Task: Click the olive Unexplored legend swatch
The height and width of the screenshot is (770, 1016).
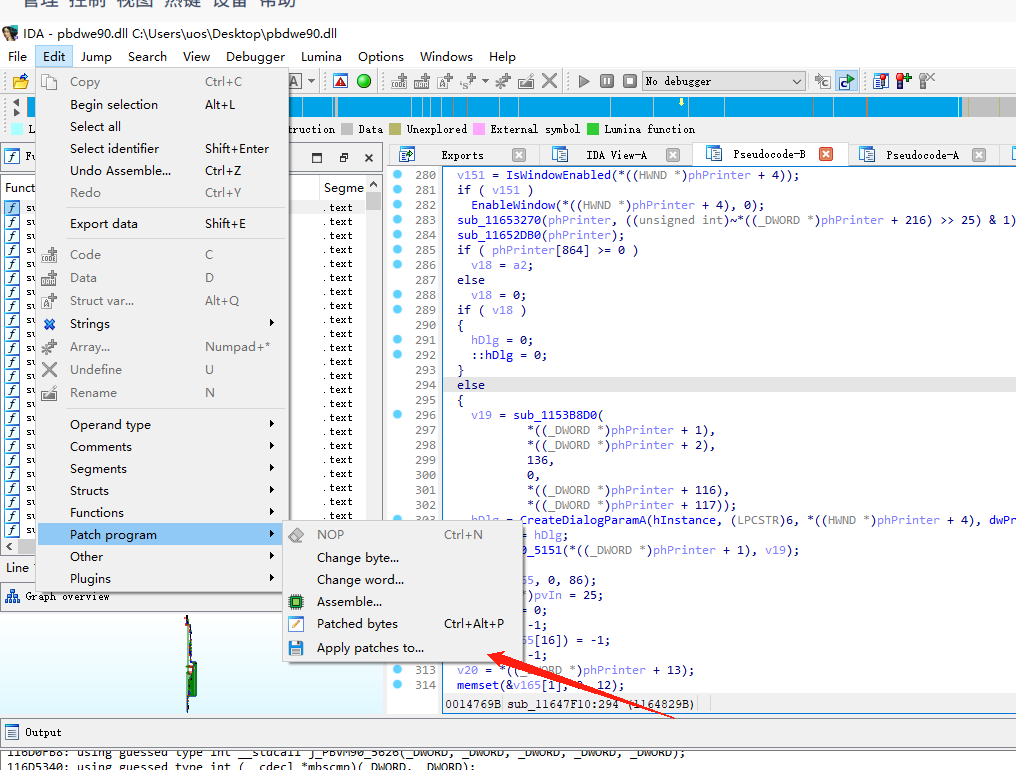Action: (395, 129)
